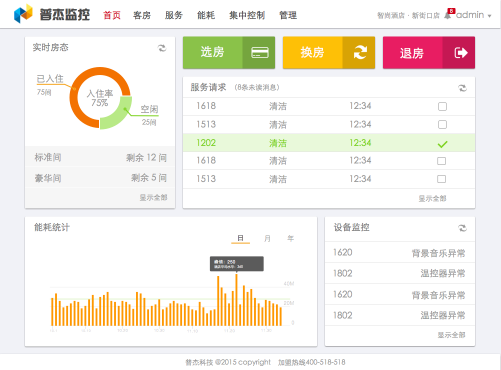Click the pink 退房 button
The width and height of the screenshot is (501, 370).
click(x=429, y=53)
